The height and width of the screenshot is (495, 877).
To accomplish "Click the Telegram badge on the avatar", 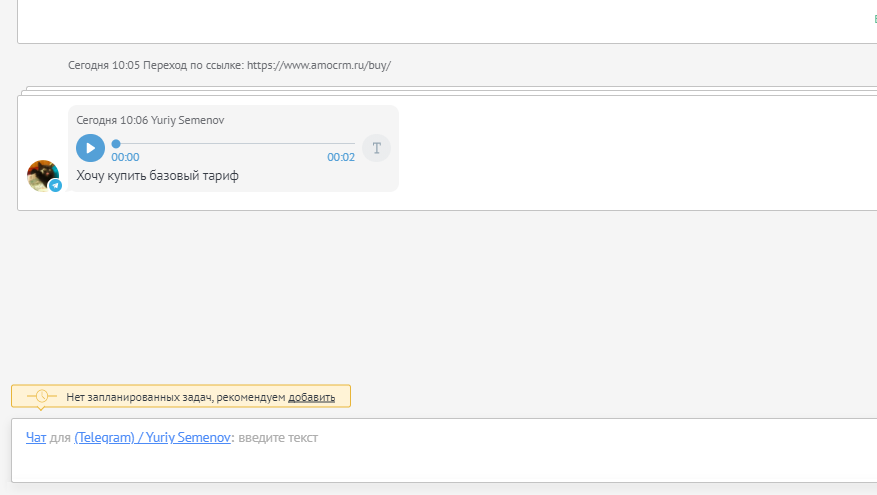I will pyautogui.click(x=56, y=186).
